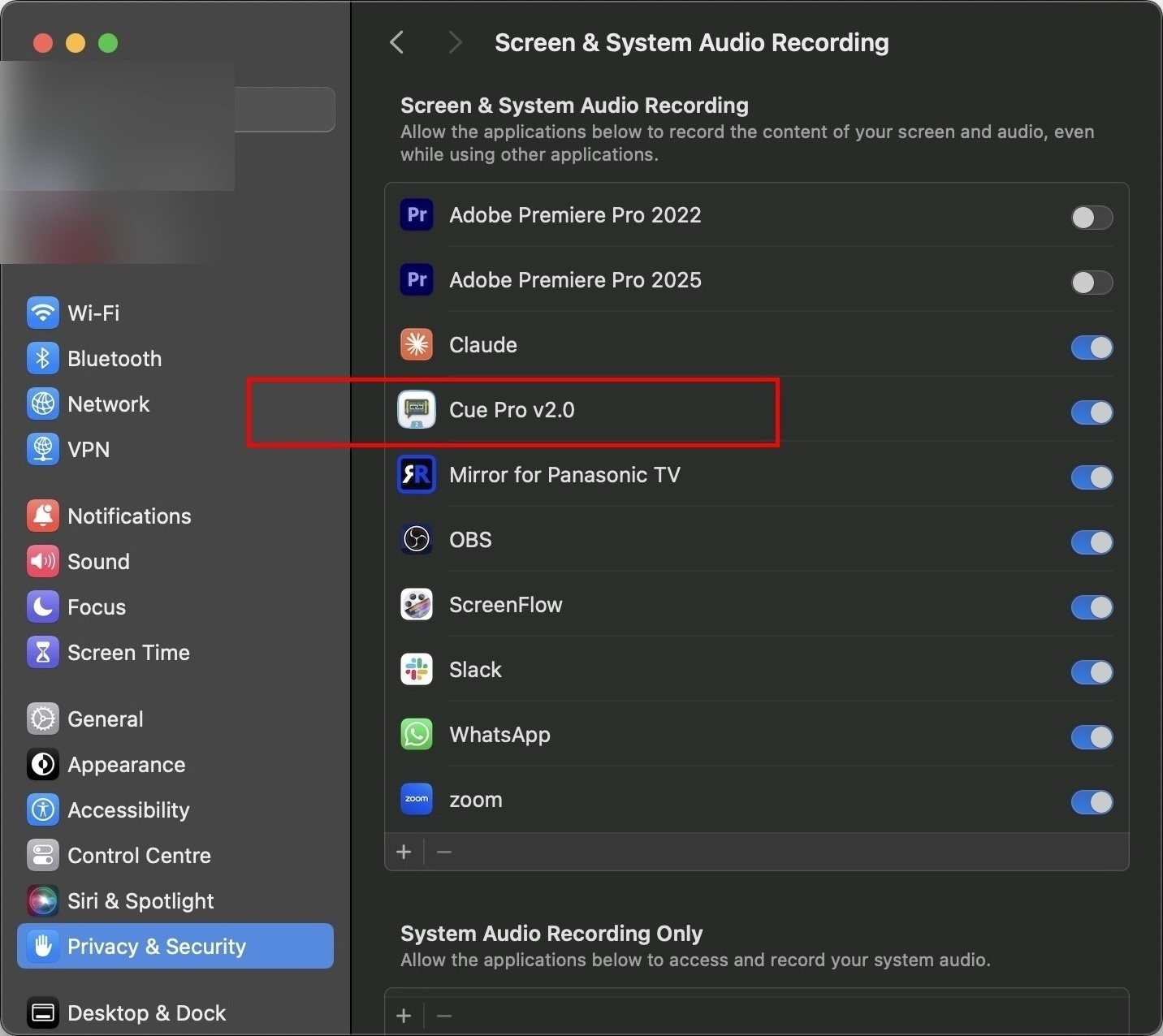The height and width of the screenshot is (1036, 1163).
Task: Click the Network globe icon
Action: coord(42,404)
